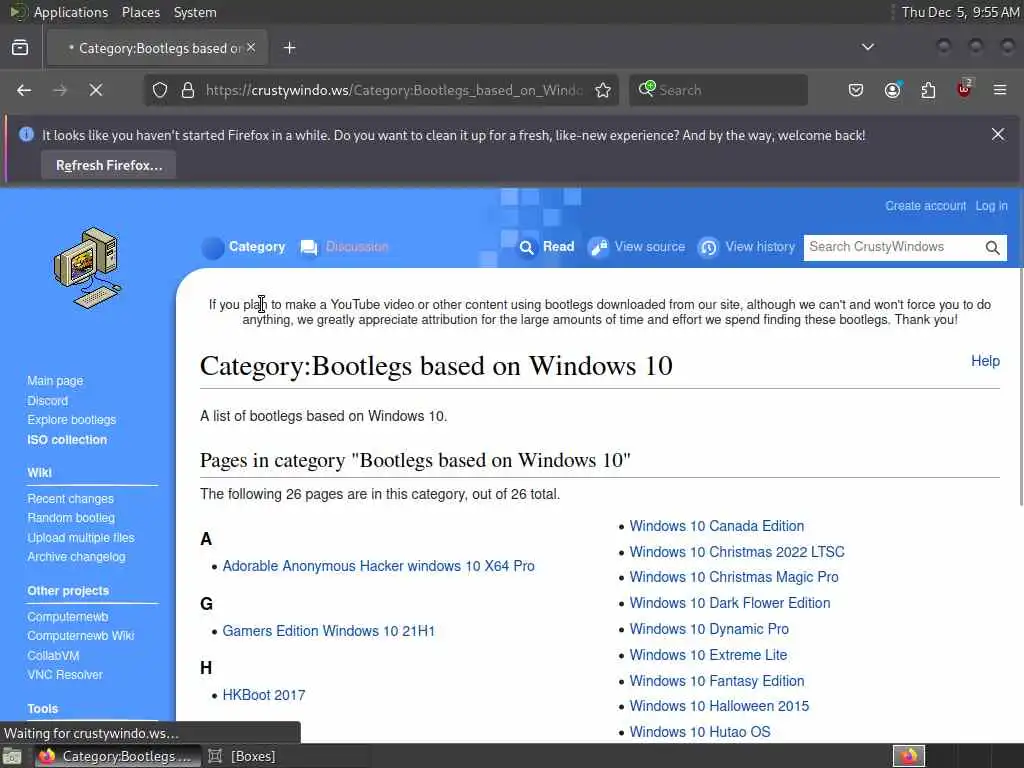Click the Log in link
The image size is (1024, 768).
991,206
